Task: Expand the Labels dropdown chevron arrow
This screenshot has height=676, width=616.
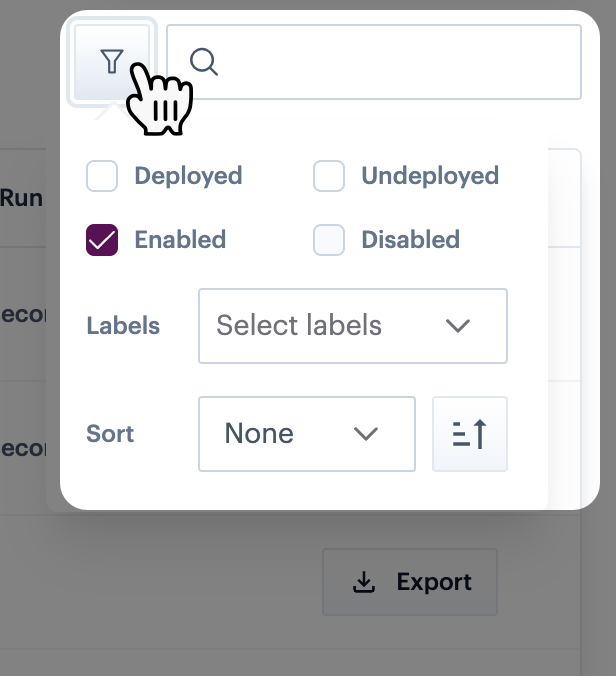Action: tap(457, 326)
